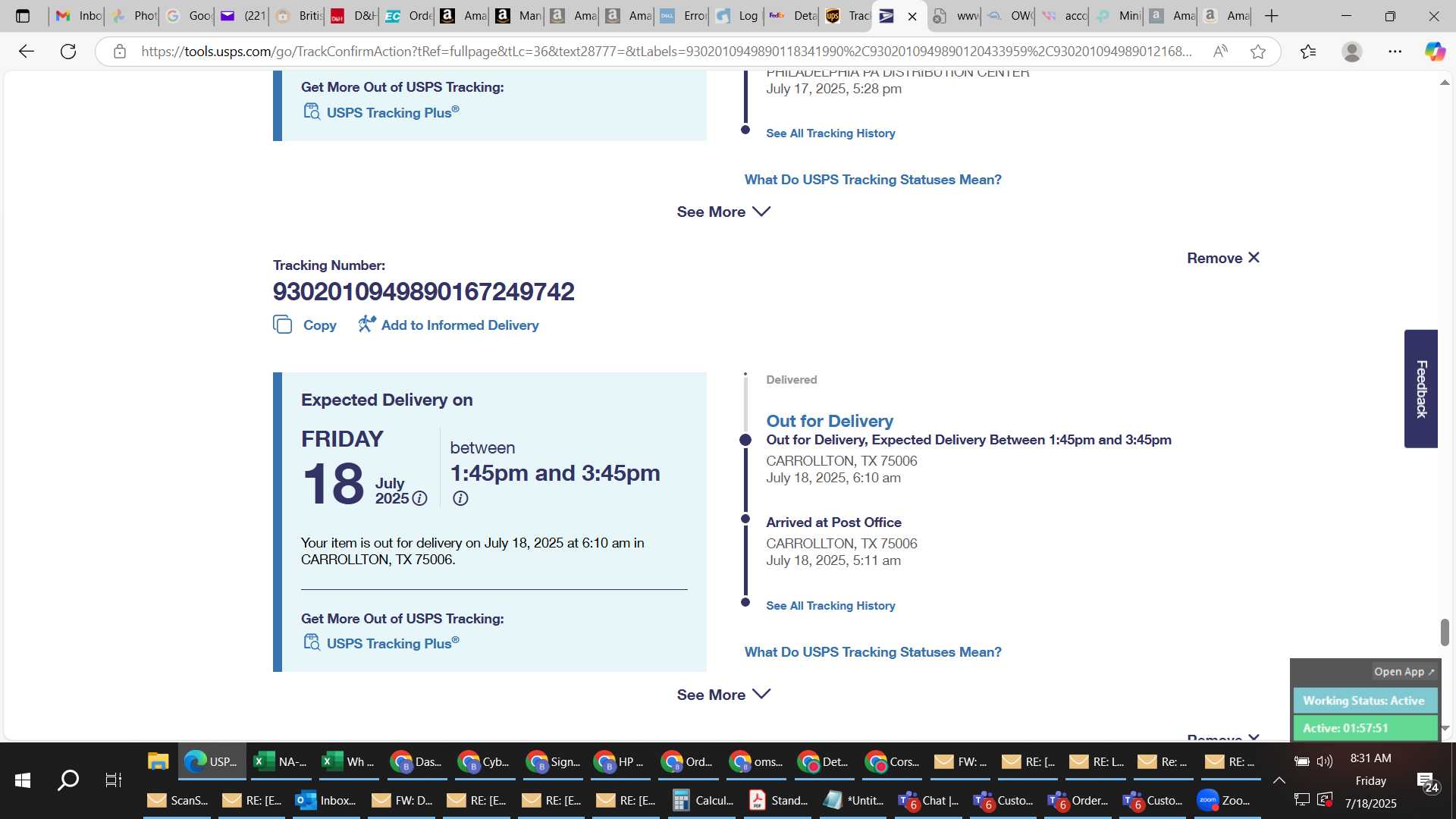The width and height of the screenshot is (1456, 819).
Task: Open browser profile icon
Action: click(1351, 52)
